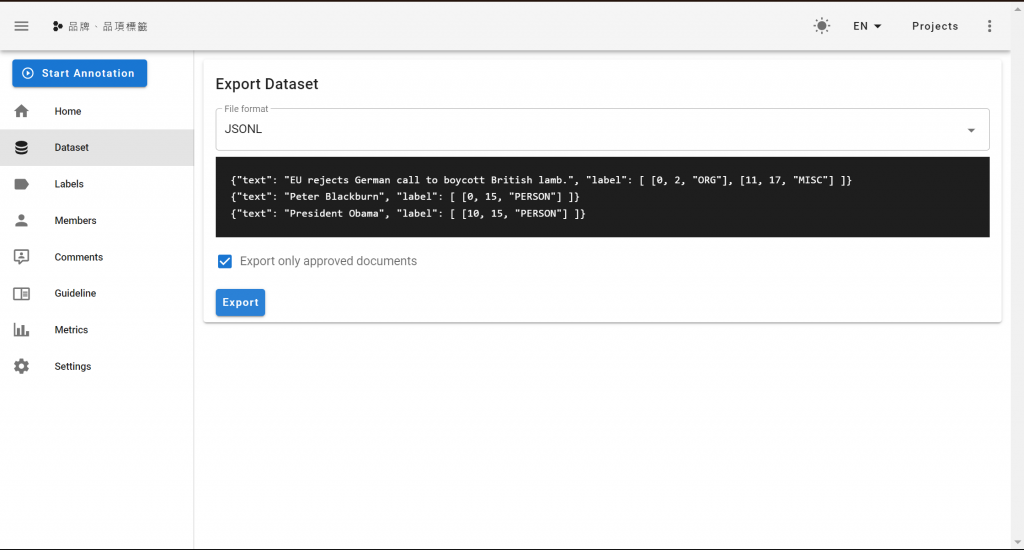Open the EN language dropdown
The height and width of the screenshot is (550, 1024).
click(867, 26)
